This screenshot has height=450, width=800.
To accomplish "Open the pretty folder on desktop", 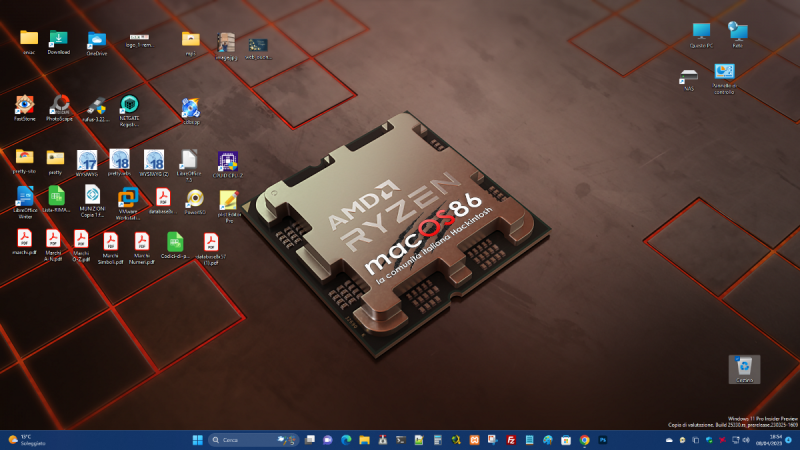I will (x=55, y=162).
